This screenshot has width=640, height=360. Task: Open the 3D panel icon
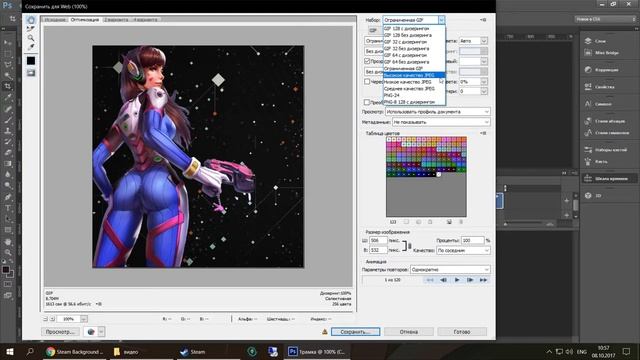tap(588, 196)
